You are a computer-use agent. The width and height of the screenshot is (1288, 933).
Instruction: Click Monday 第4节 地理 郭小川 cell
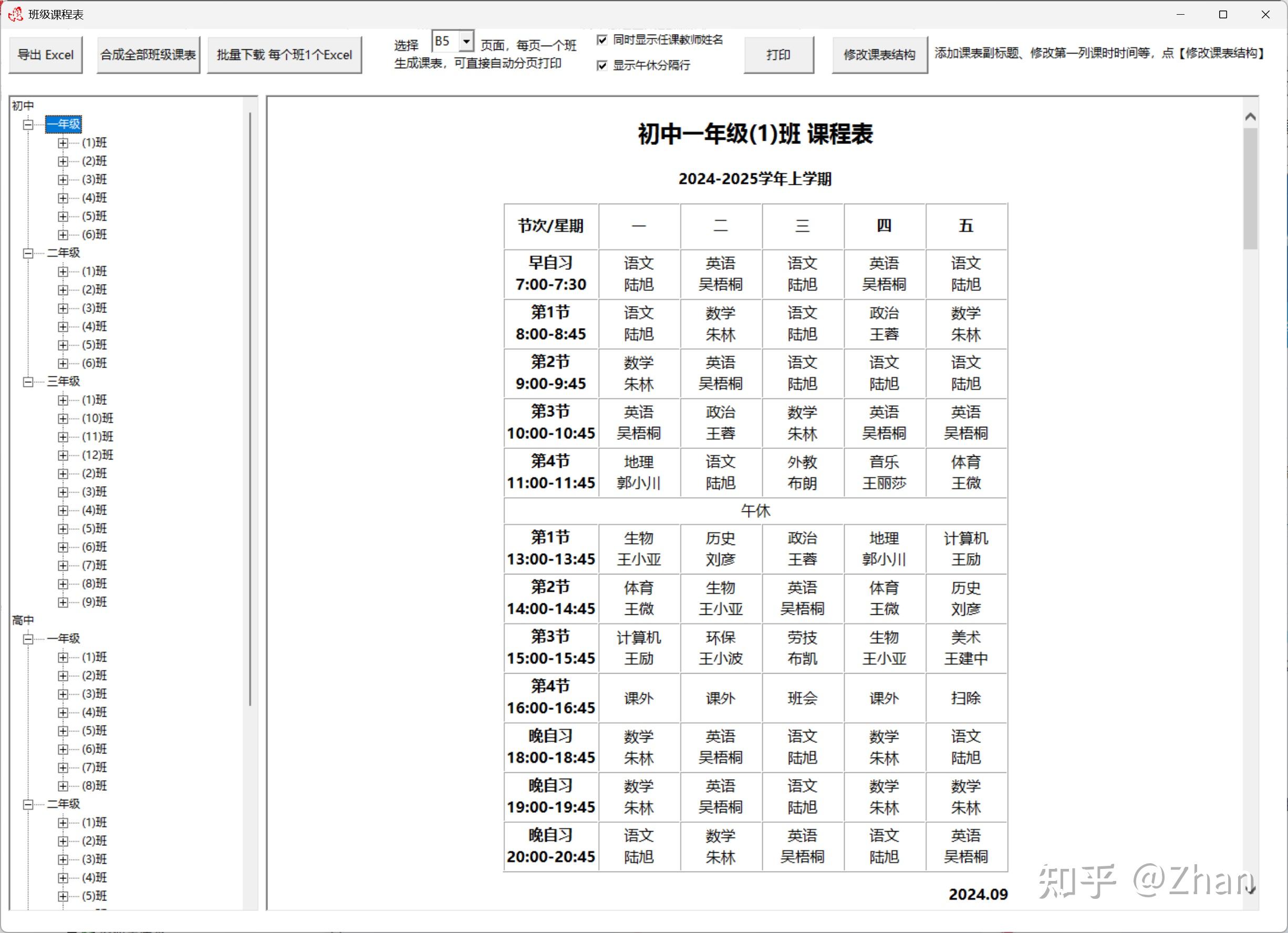[639, 473]
